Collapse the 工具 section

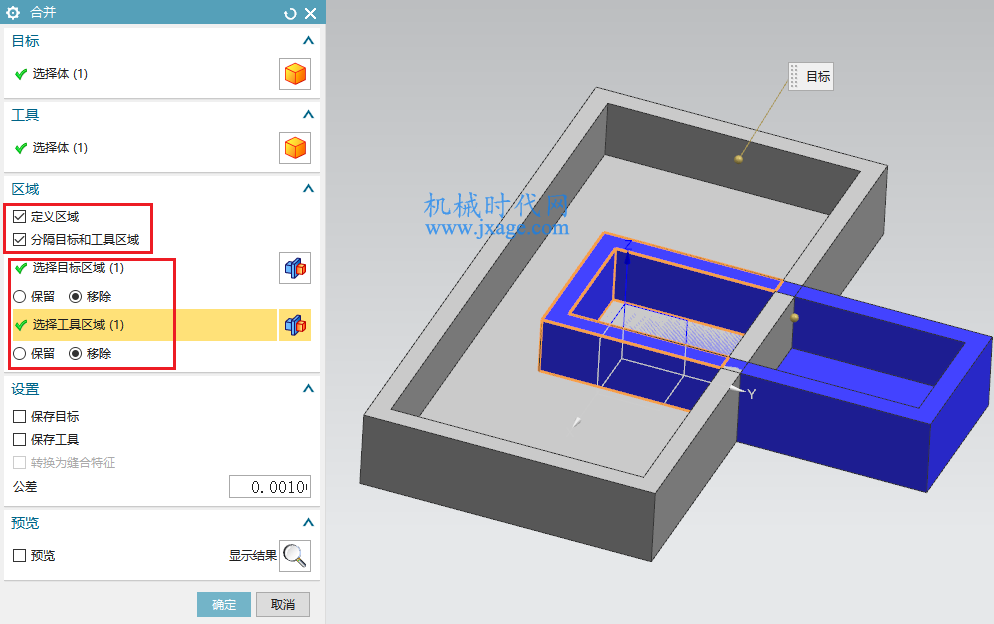(308, 115)
